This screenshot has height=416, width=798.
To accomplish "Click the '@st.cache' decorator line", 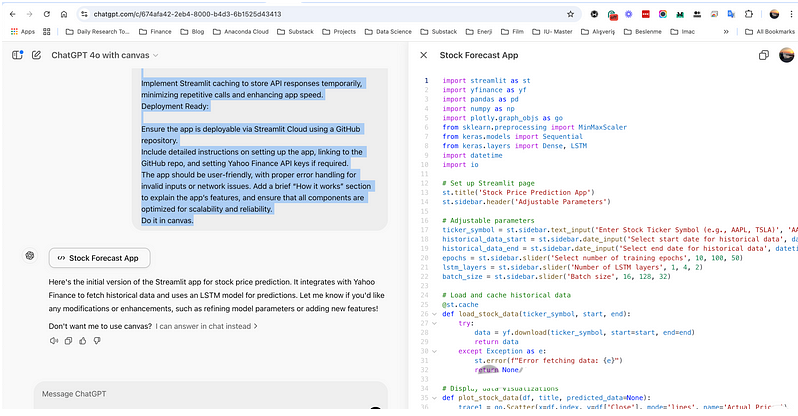I will click(460, 304).
